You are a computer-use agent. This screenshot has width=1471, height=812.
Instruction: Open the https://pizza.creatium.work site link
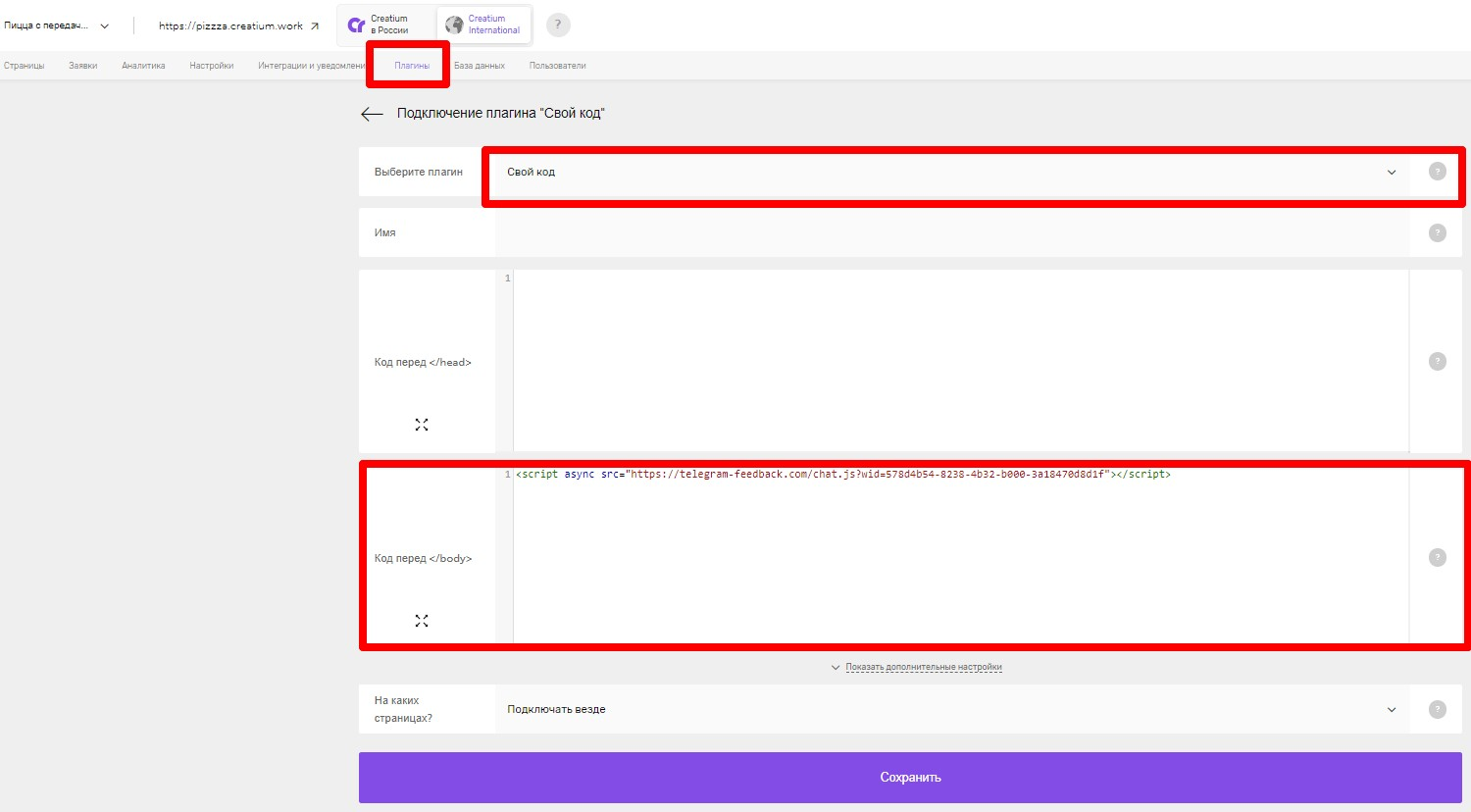click(230, 26)
